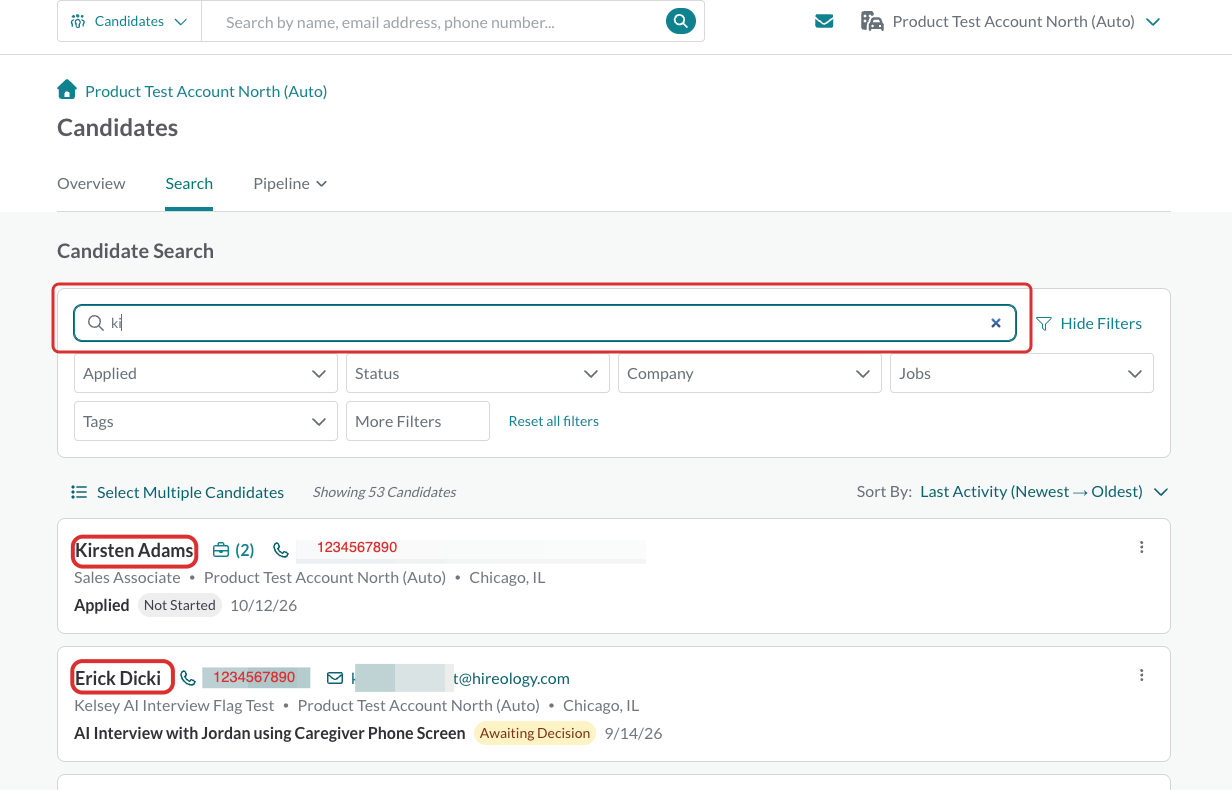Click the top global search input field

click(434, 21)
